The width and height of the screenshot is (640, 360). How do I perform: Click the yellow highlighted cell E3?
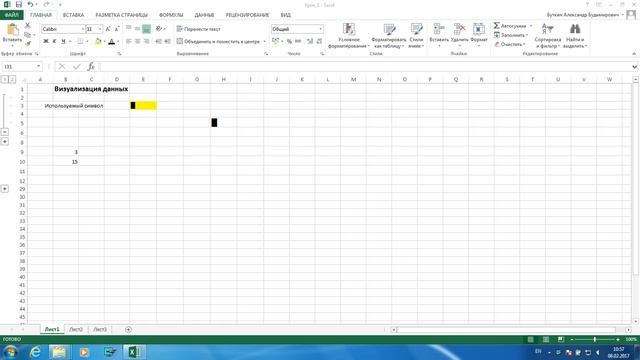click(143, 106)
